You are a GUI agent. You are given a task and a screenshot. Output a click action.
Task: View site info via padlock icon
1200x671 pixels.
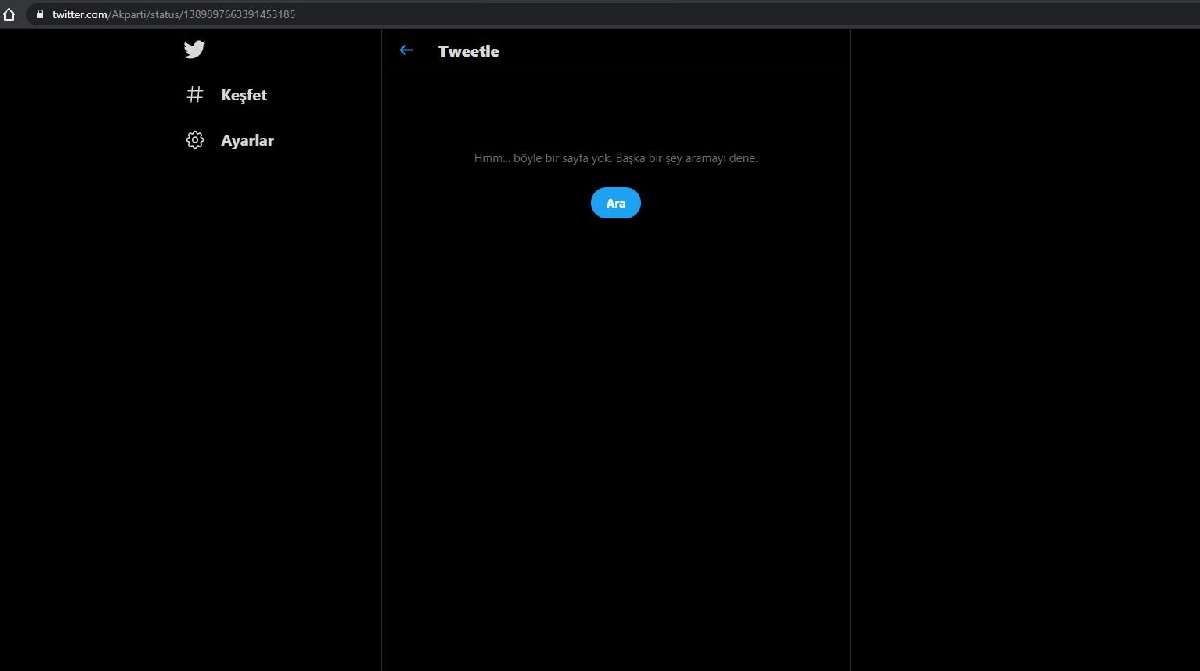(40, 14)
